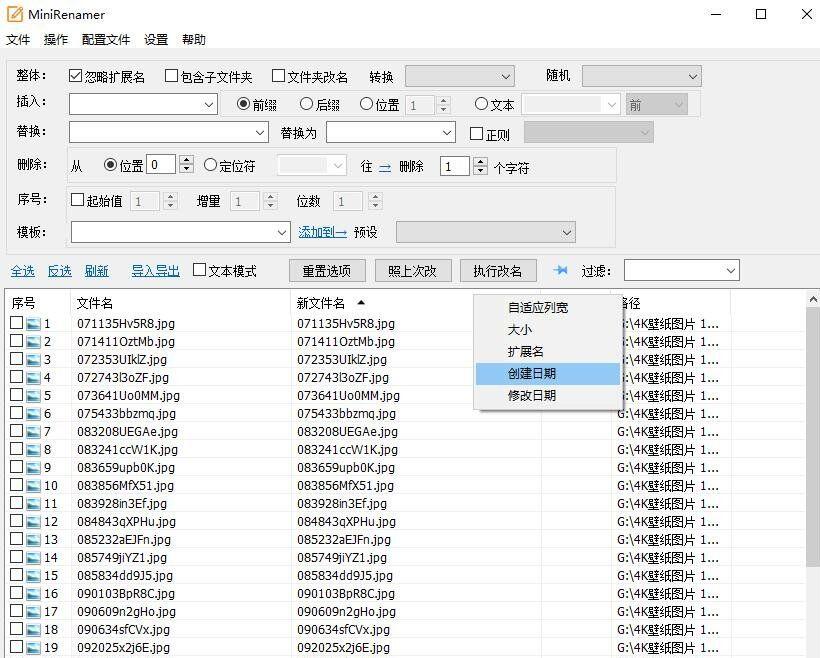
Task: Click the 全选 link to select all files
Action: click(22, 270)
